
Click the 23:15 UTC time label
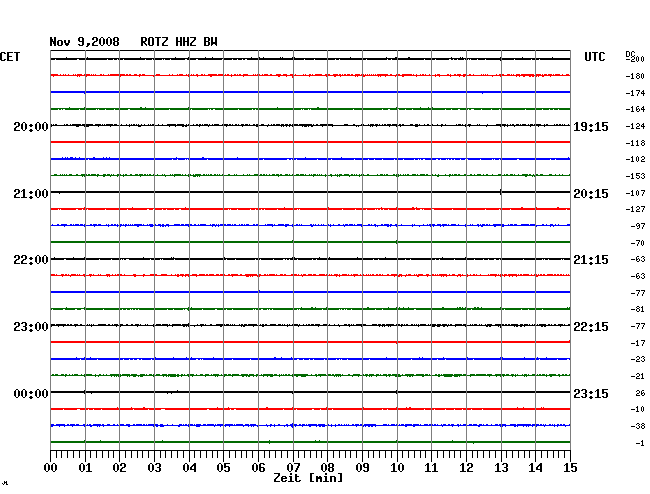coord(591,393)
